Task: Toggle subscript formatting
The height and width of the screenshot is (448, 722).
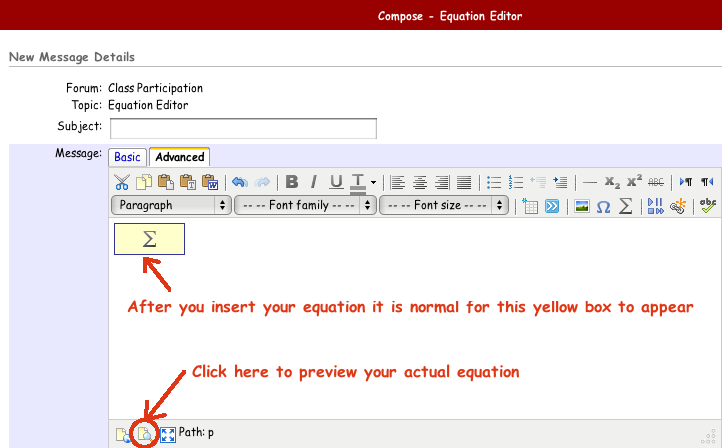Action: click(x=612, y=183)
